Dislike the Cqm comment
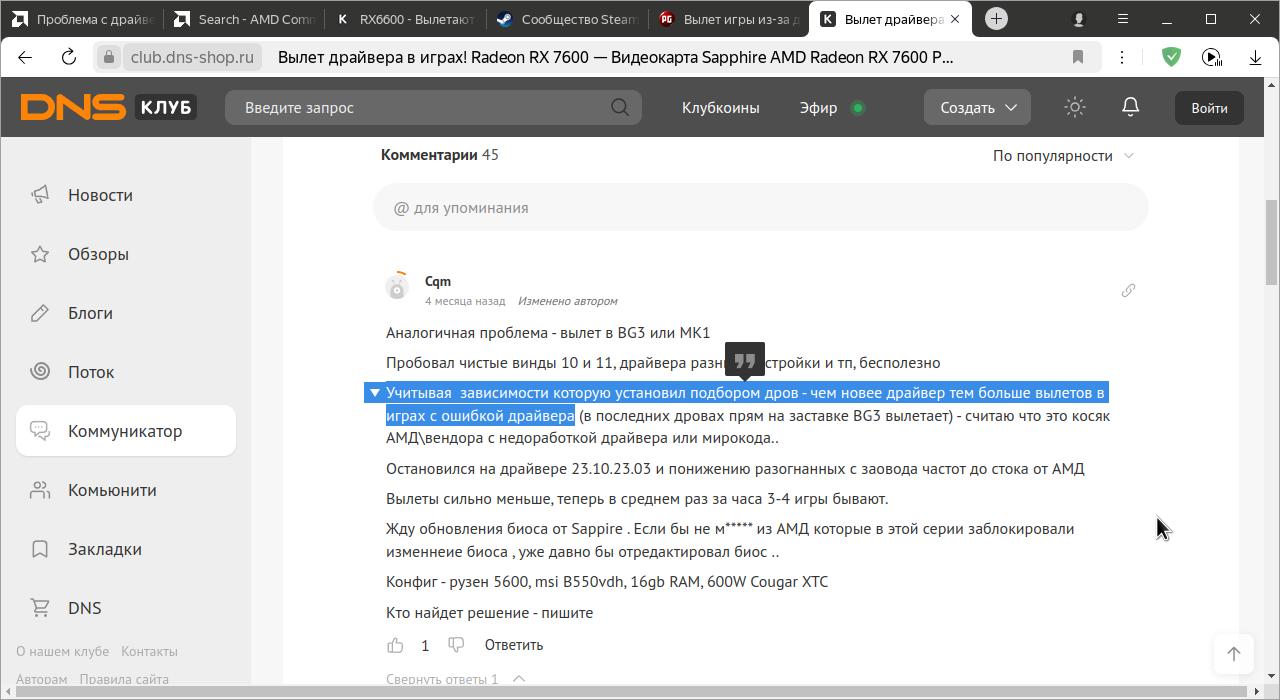Image resolution: width=1280 pixels, height=700 pixels. point(456,645)
